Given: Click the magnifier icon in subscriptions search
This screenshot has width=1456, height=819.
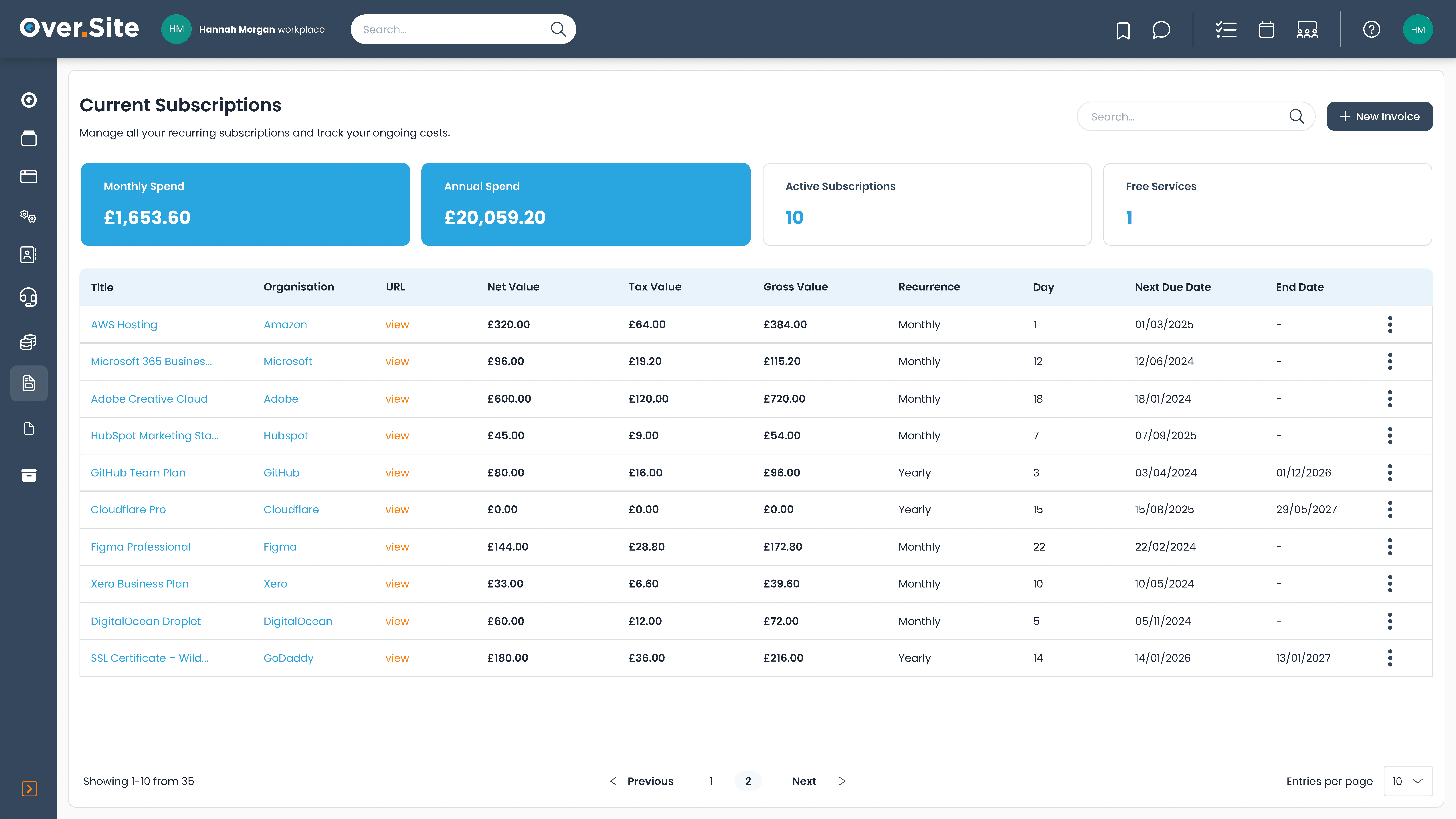Looking at the screenshot, I should 1297,116.
